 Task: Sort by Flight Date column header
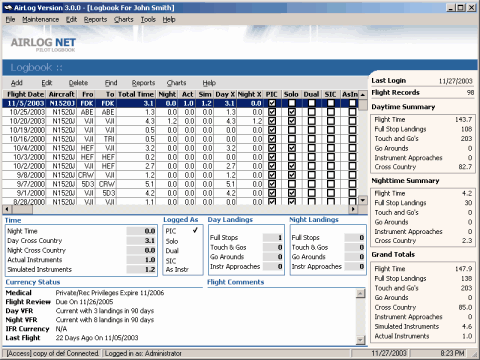tap(25, 94)
